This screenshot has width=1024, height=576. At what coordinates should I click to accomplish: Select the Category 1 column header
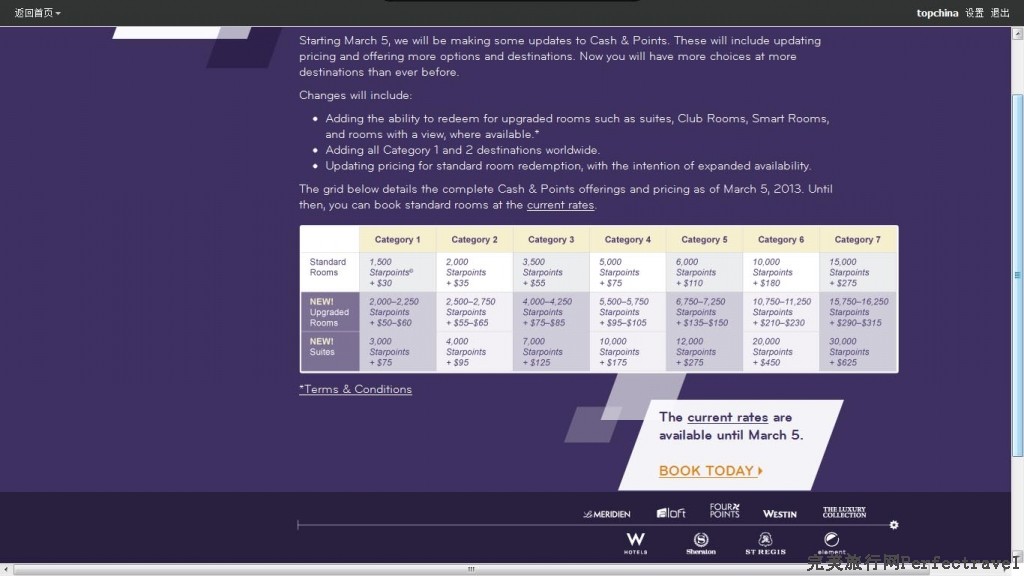tap(397, 240)
